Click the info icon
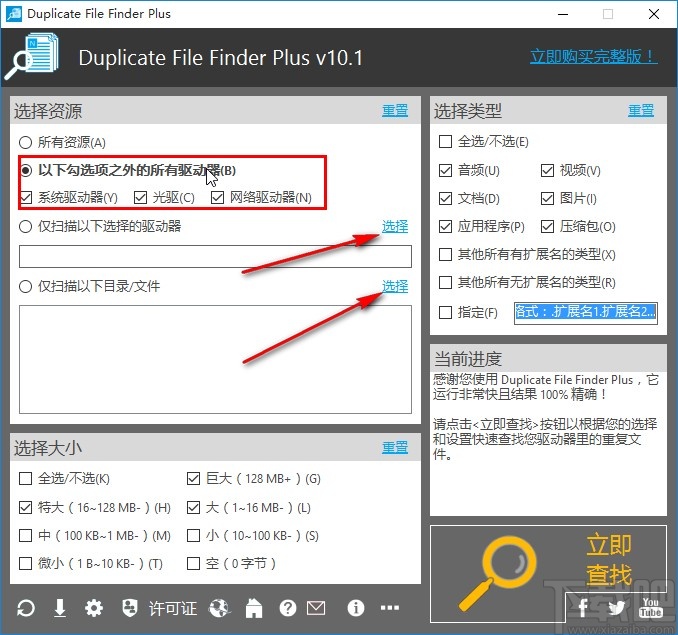Image resolution: width=678 pixels, height=635 pixels. pyautogui.click(x=355, y=608)
